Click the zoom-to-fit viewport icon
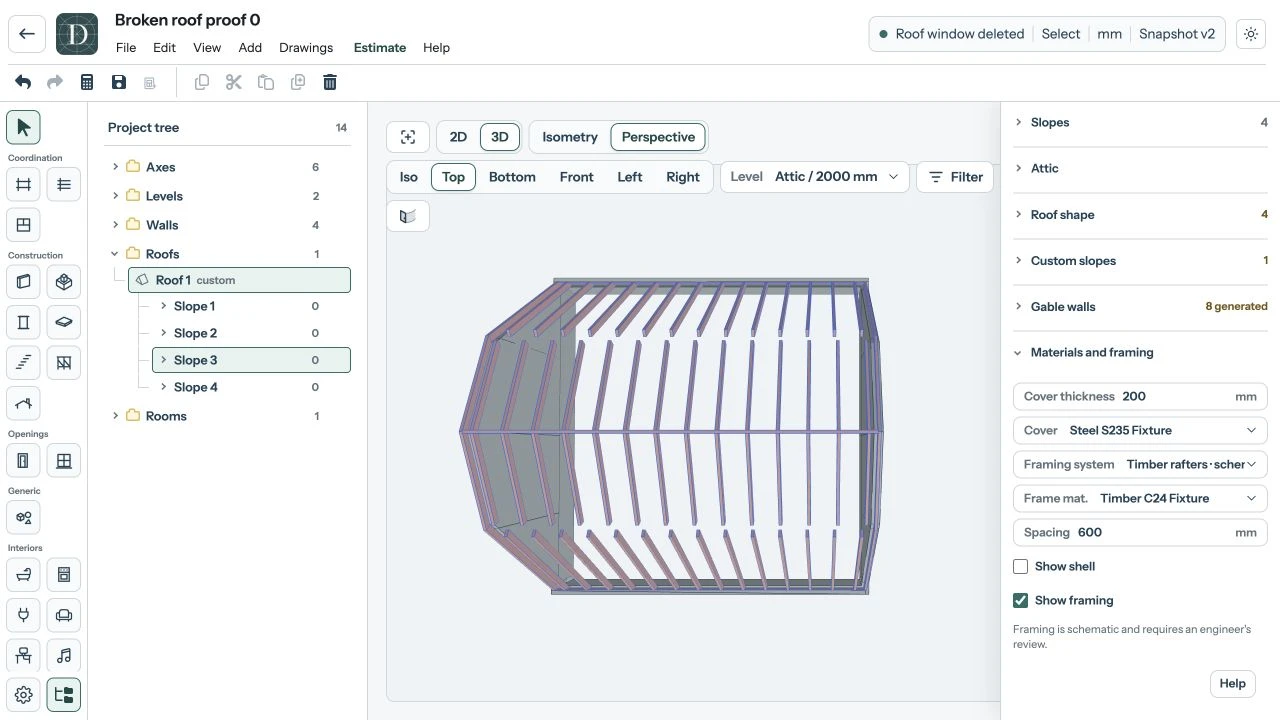The width and height of the screenshot is (1280, 720). click(408, 137)
